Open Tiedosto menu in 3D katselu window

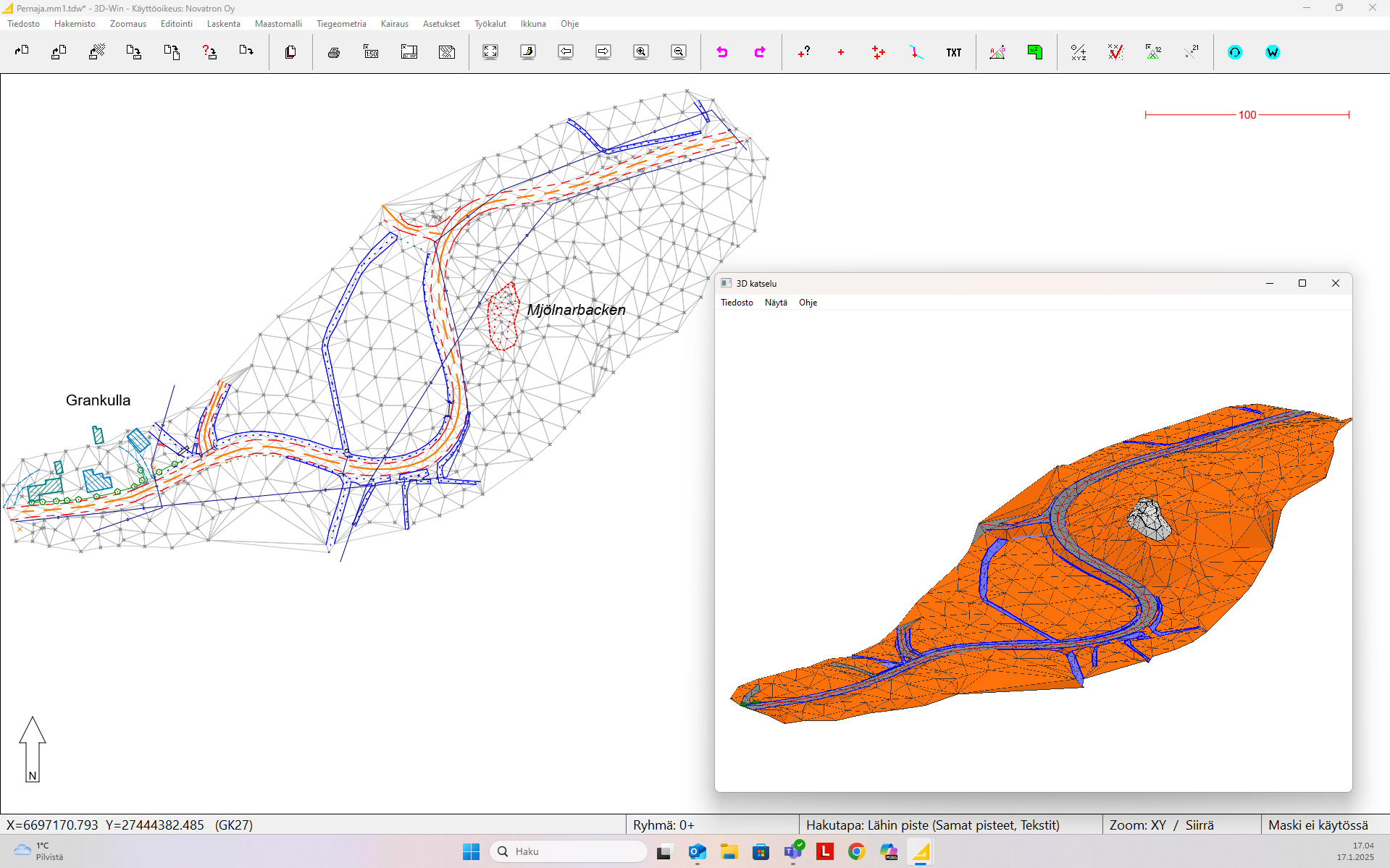pyautogui.click(x=737, y=303)
